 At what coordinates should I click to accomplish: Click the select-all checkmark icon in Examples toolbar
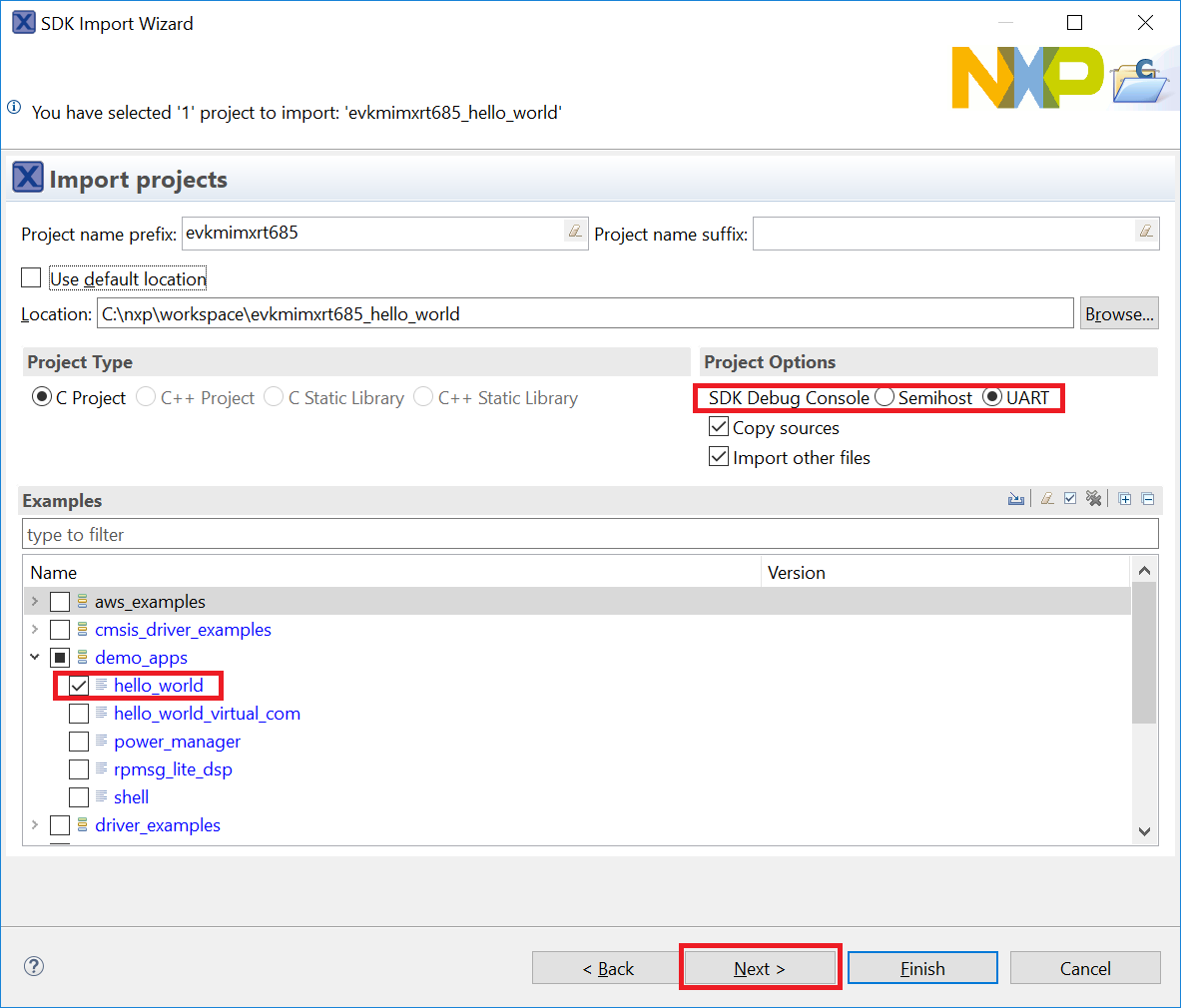coord(1070,499)
